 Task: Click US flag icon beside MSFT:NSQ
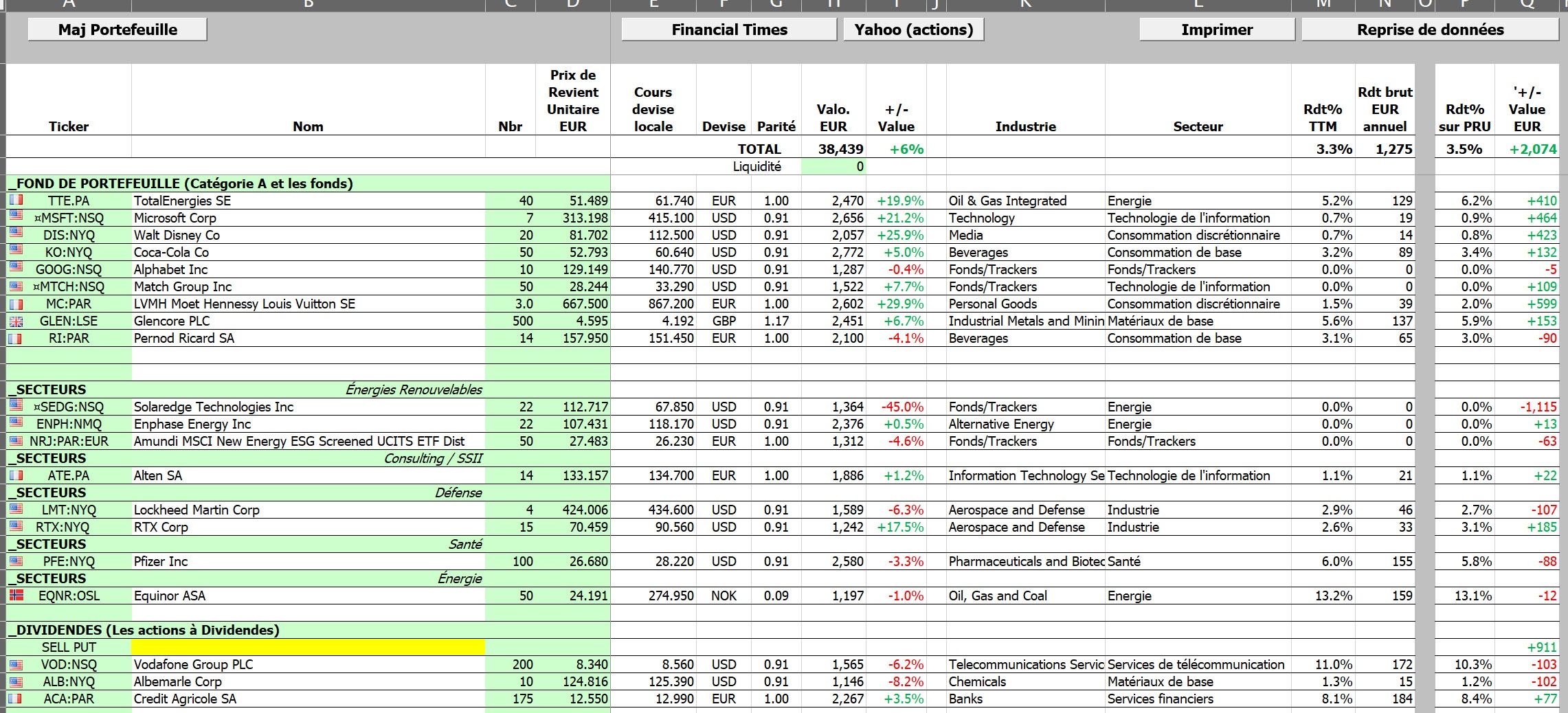click(x=16, y=216)
